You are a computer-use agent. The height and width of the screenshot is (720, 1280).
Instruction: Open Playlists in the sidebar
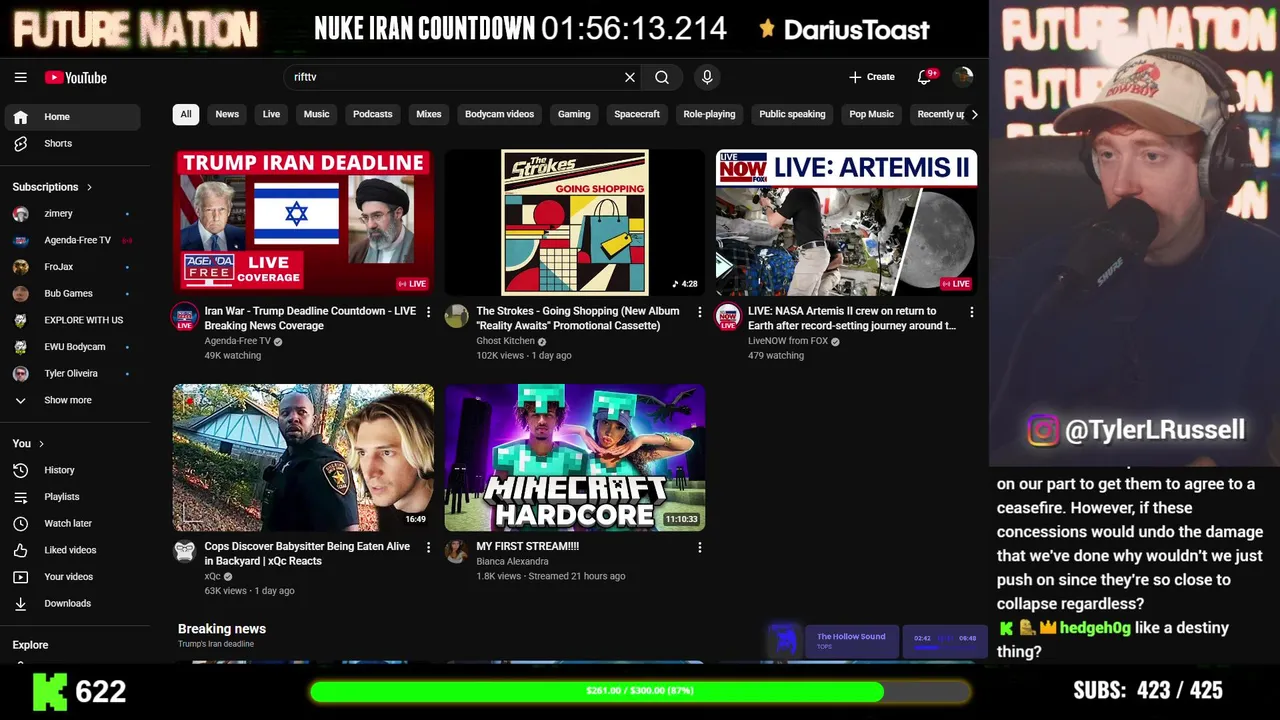tap(72, 497)
